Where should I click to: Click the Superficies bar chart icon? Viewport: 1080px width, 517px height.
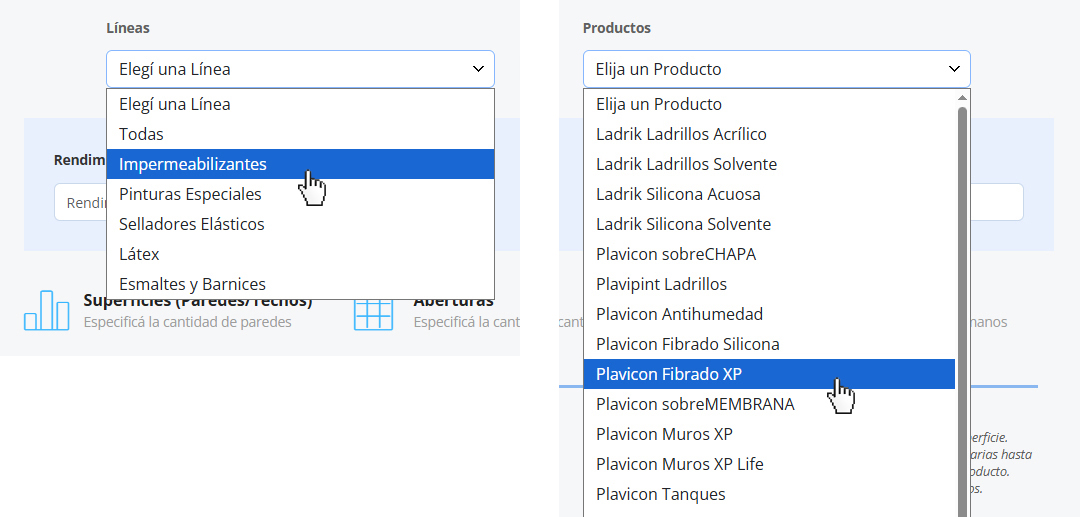[46, 310]
